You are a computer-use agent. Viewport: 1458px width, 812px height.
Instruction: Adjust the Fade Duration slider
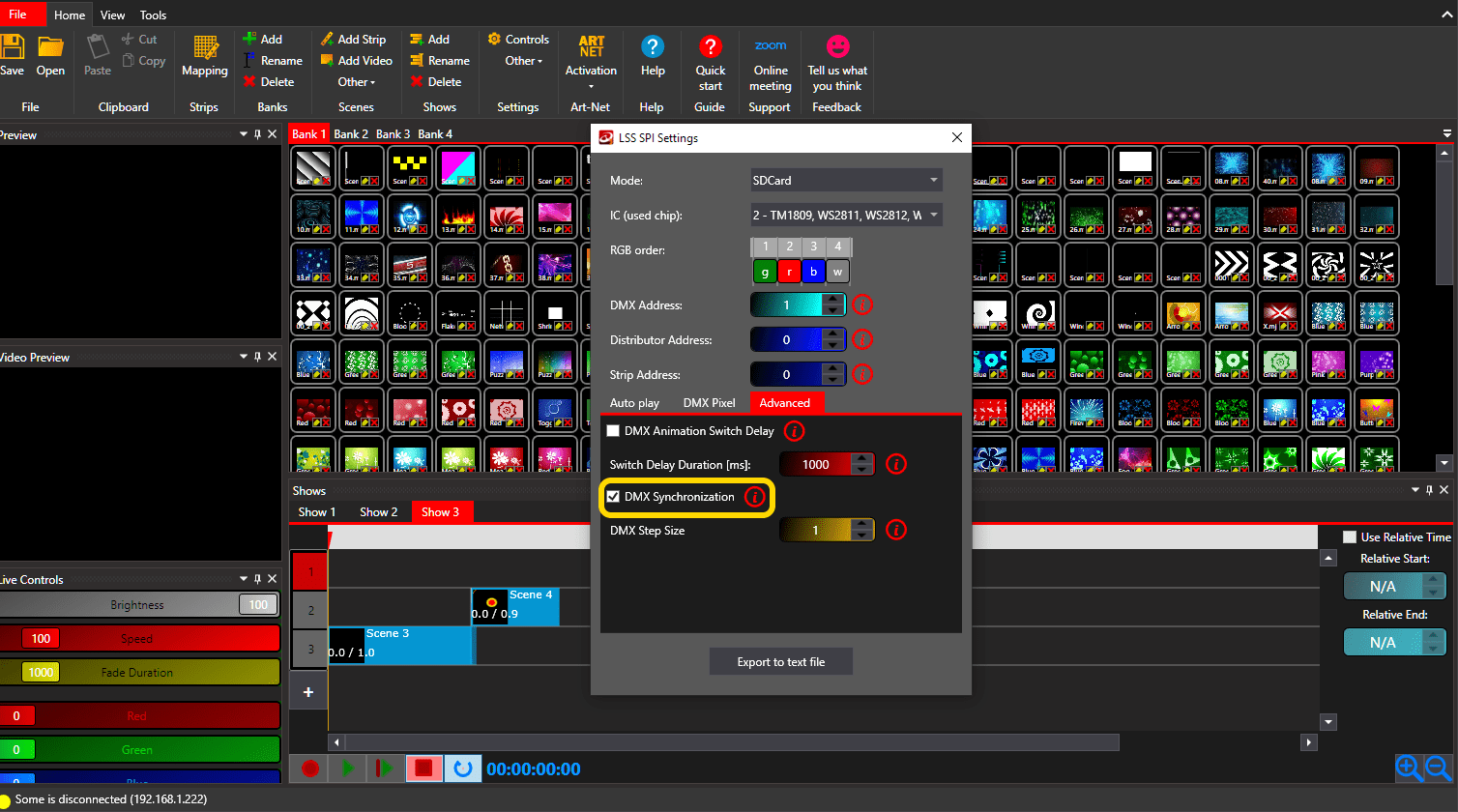[x=138, y=673]
